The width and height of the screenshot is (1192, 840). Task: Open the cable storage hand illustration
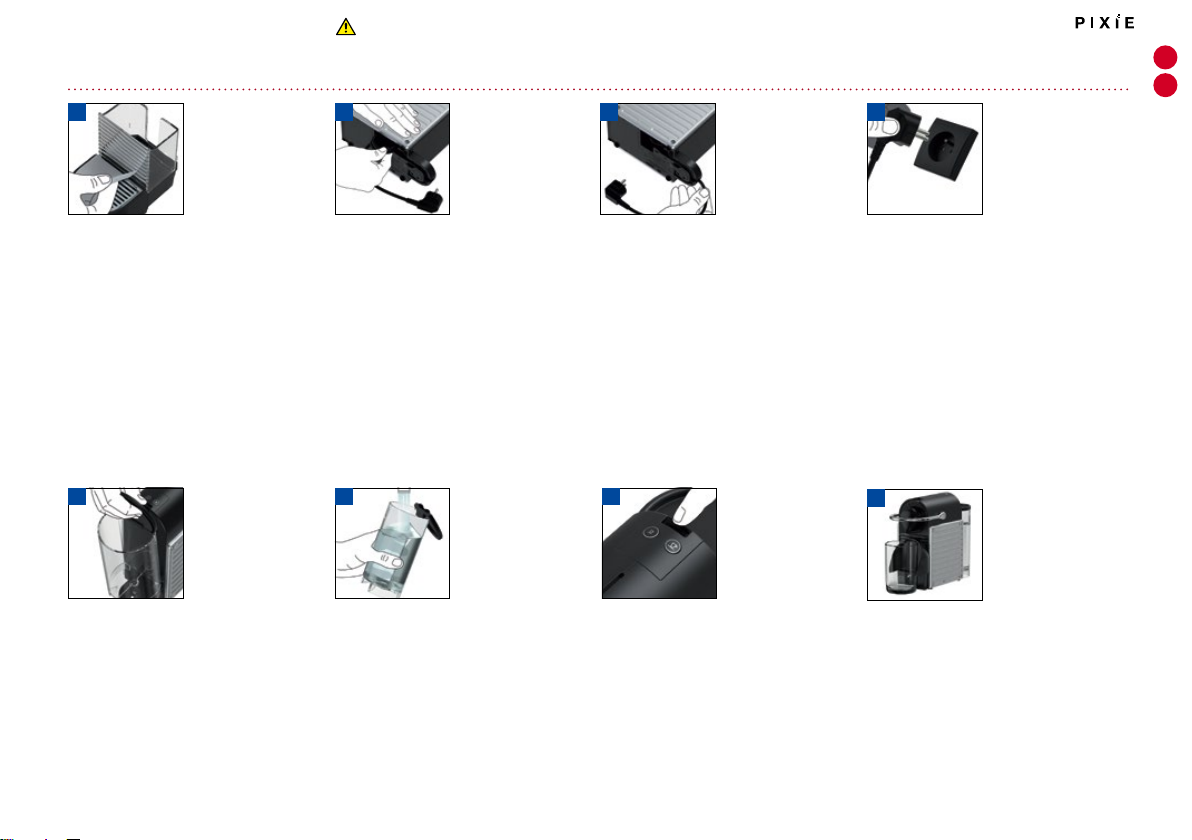point(392,159)
